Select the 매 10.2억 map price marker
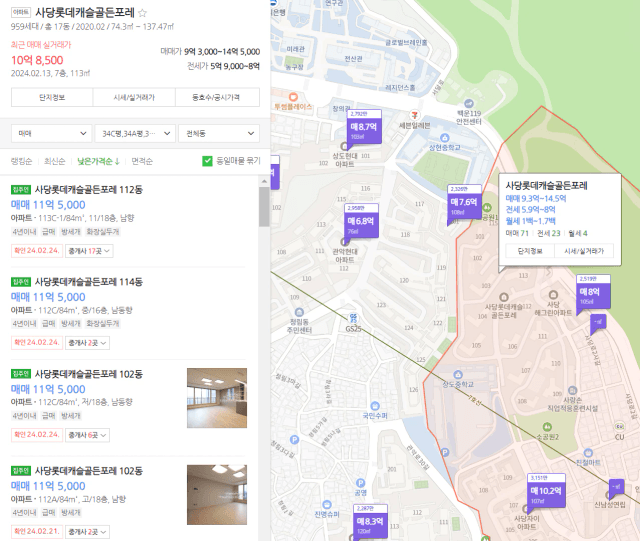This screenshot has height=541, width=640. (x=546, y=491)
